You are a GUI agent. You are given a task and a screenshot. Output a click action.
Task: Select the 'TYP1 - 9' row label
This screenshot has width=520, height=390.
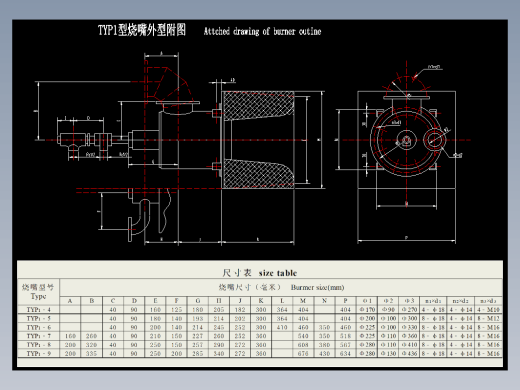pyautogui.click(x=39, y=353)
